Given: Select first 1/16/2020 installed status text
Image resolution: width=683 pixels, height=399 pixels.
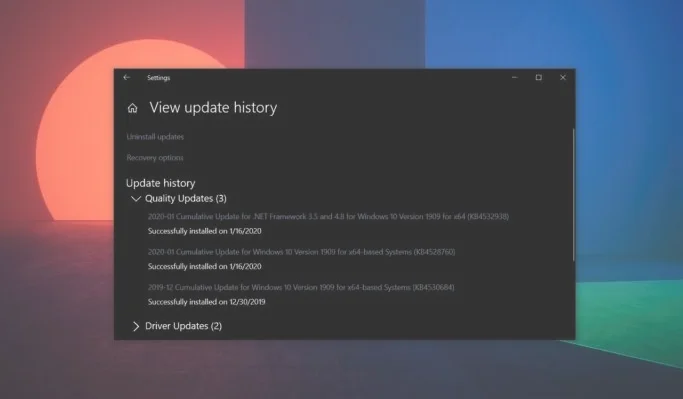Looking at the screenshot, I should (x=205, y=231).
